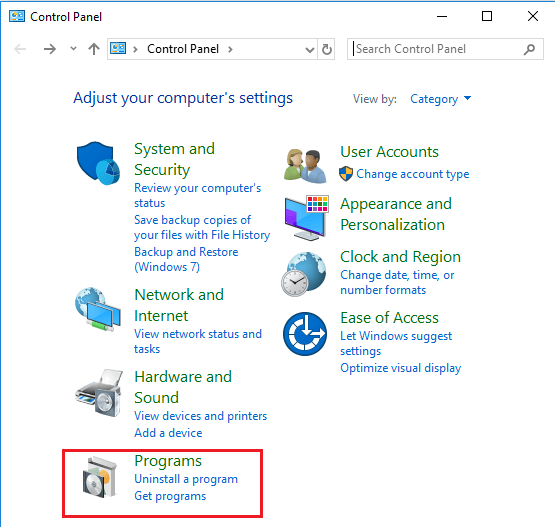Click the Appearance and Personalization monitor icon
Image resolution: width=556 pixels, height=527 pixels.
point(306,218)
